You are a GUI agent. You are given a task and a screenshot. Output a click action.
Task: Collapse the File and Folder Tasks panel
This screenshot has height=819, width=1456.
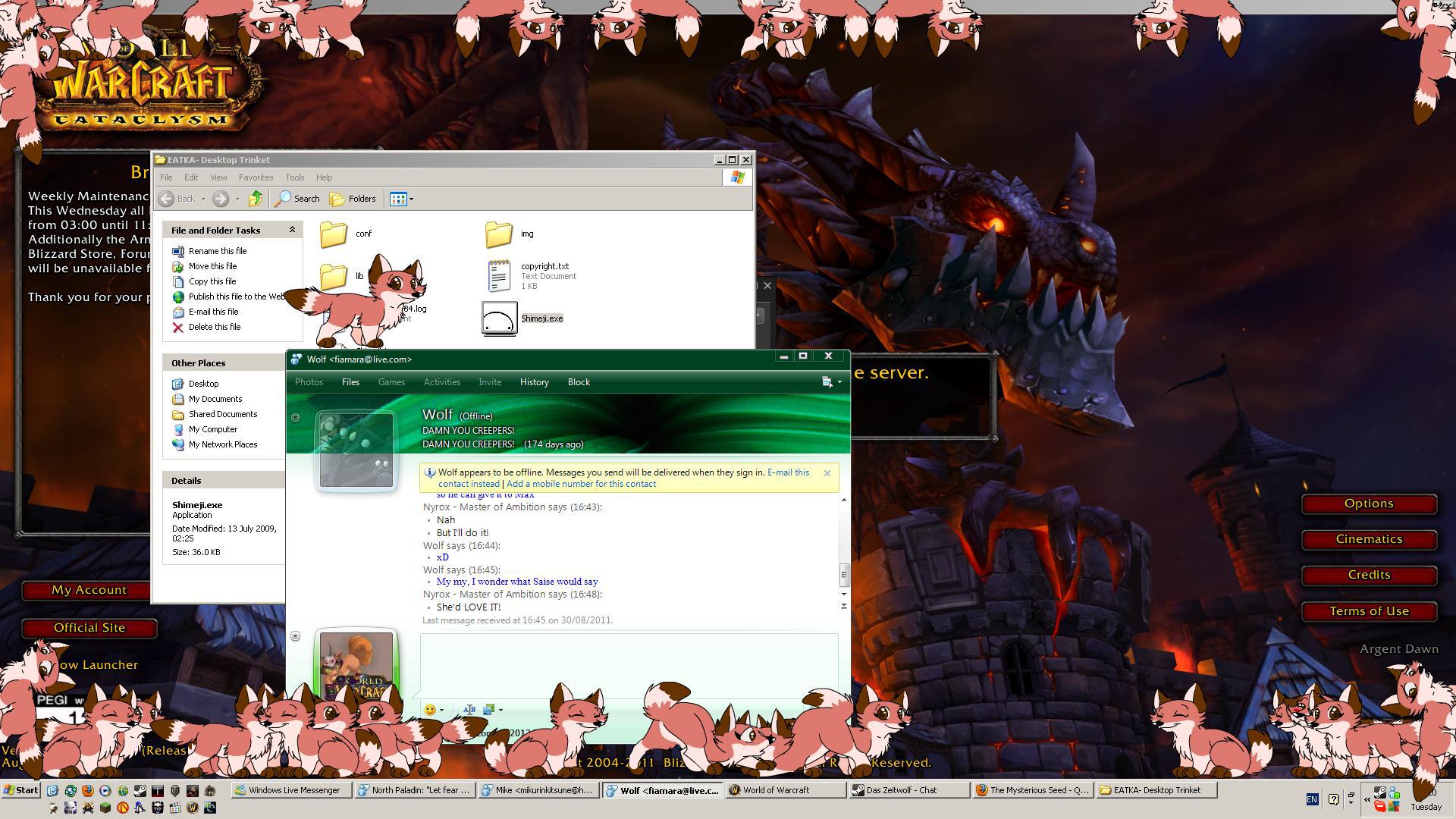coord(292,230)
